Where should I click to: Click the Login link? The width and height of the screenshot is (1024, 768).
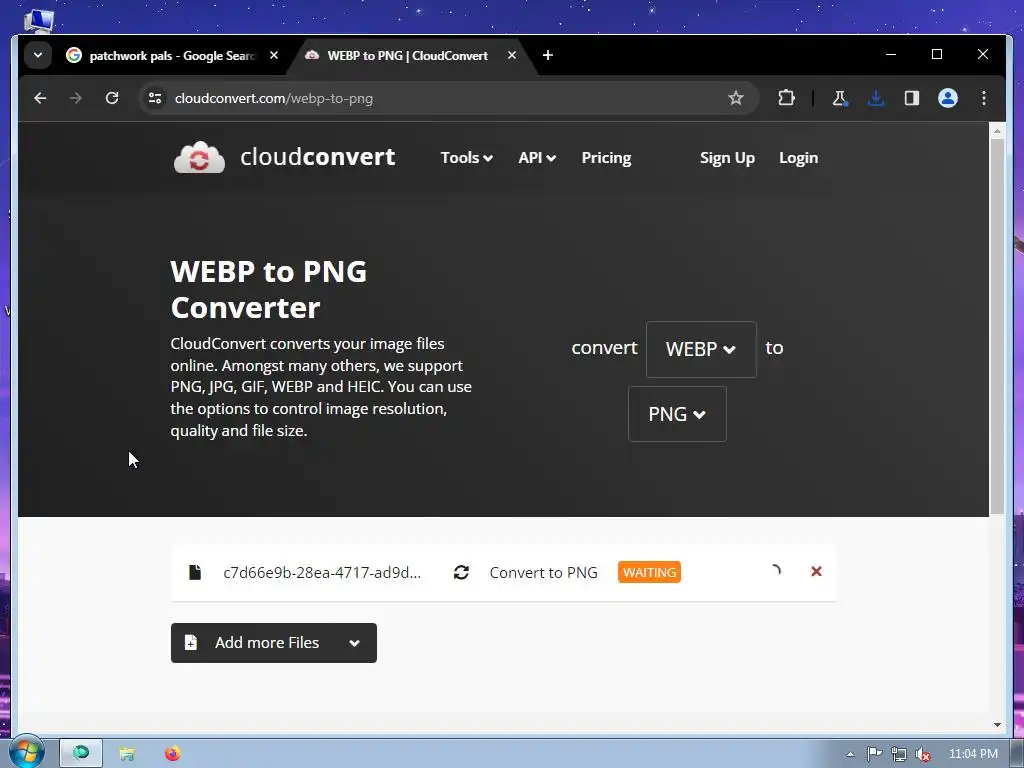[x=798, y=158]
